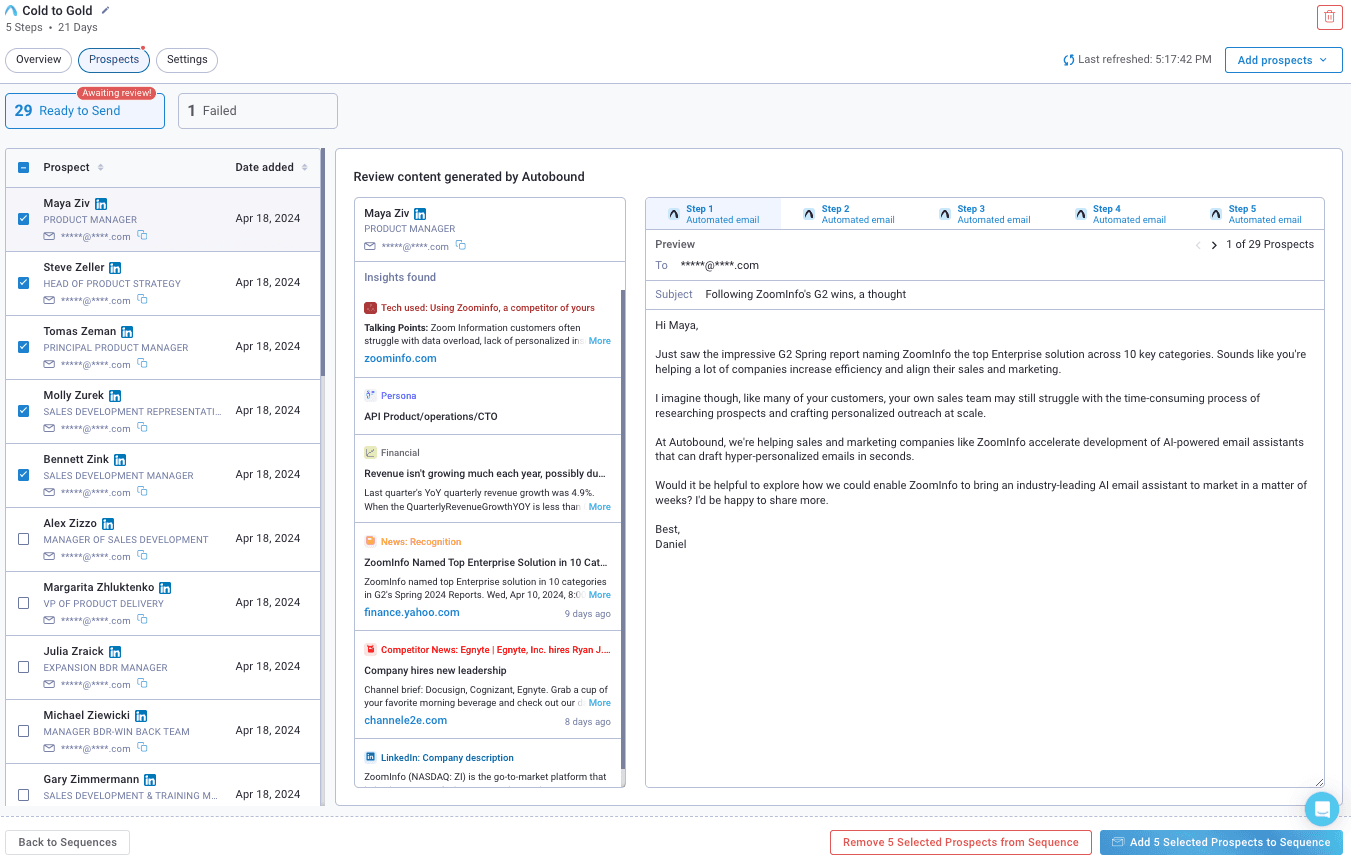Switch to the Settings tab

(x=186, y=60)
